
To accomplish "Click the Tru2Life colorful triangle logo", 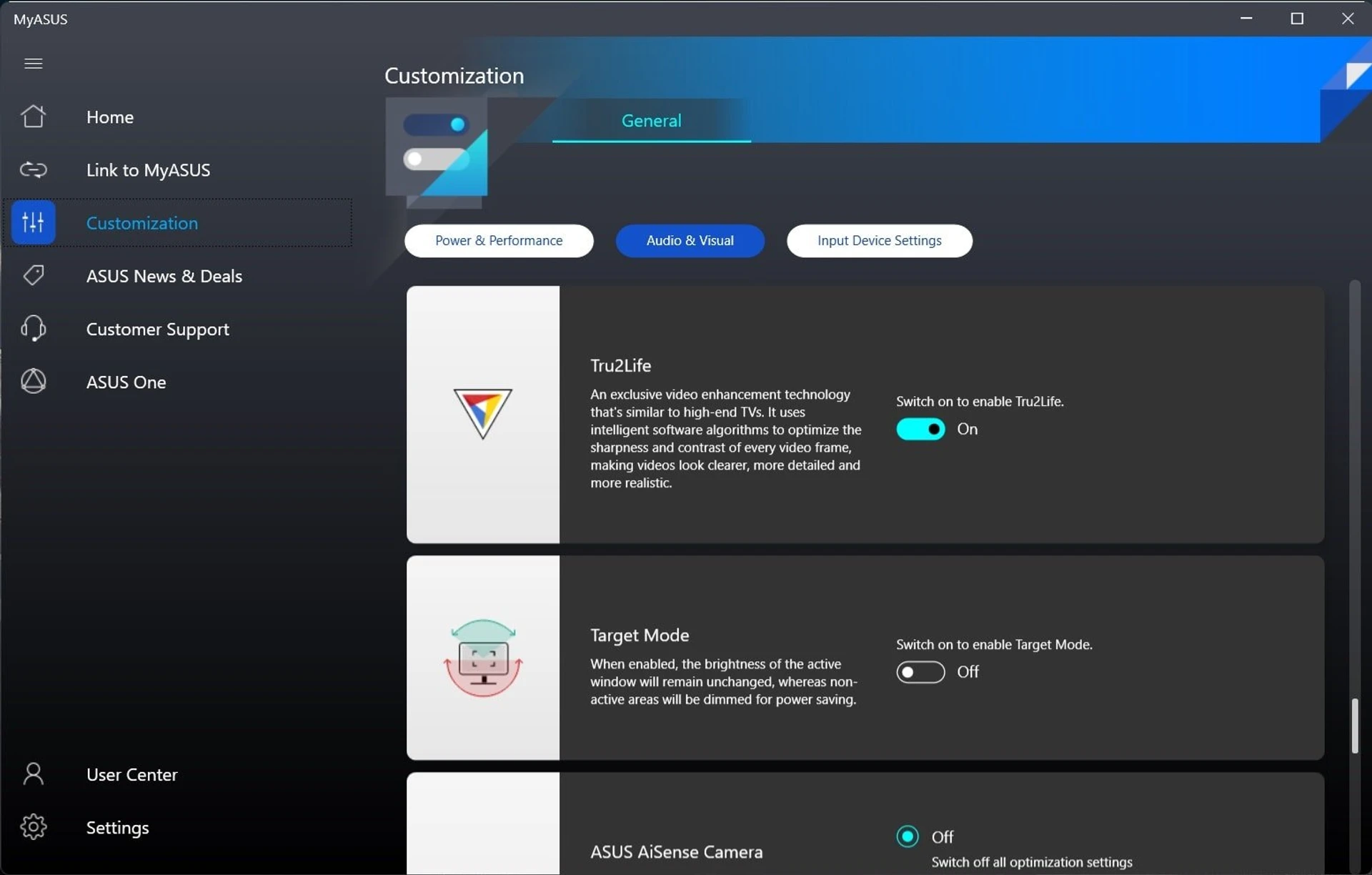I will tap(482, 413).
